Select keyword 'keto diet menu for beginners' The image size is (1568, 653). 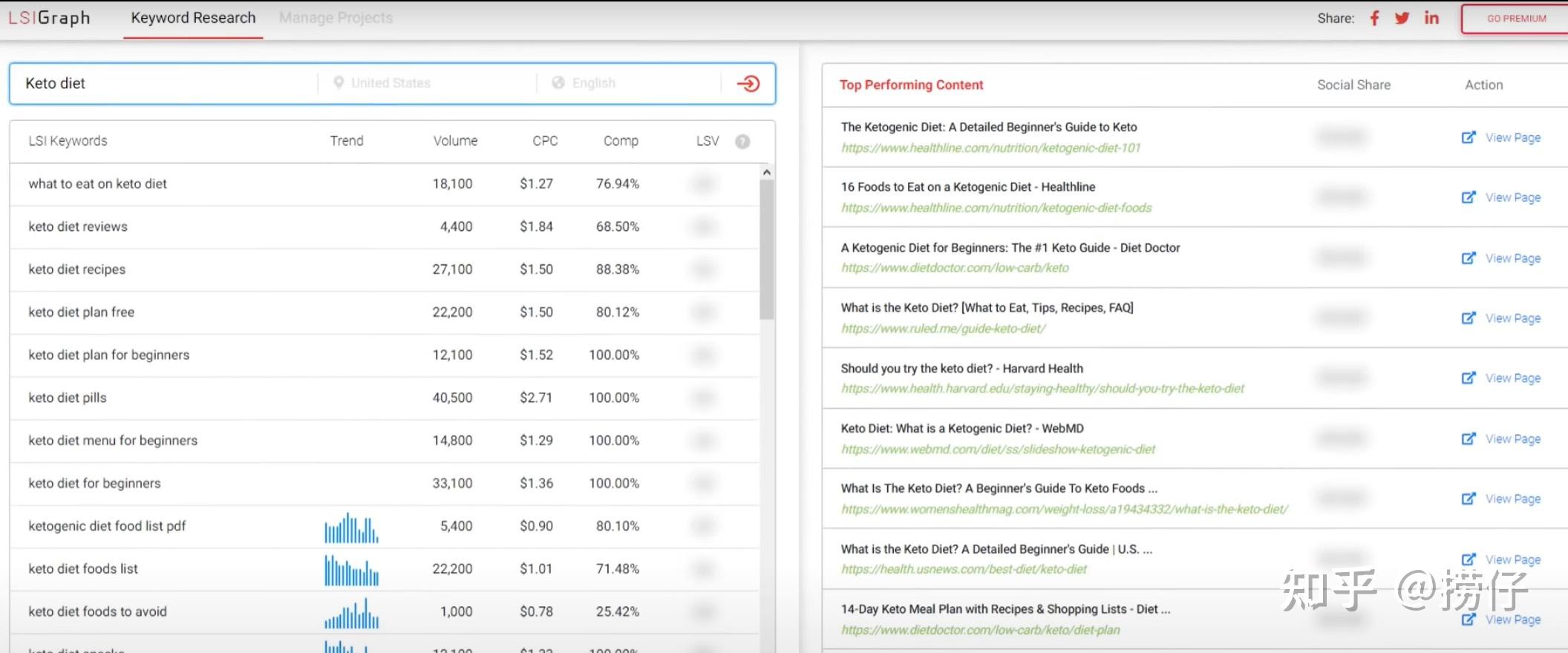point(113,441)
